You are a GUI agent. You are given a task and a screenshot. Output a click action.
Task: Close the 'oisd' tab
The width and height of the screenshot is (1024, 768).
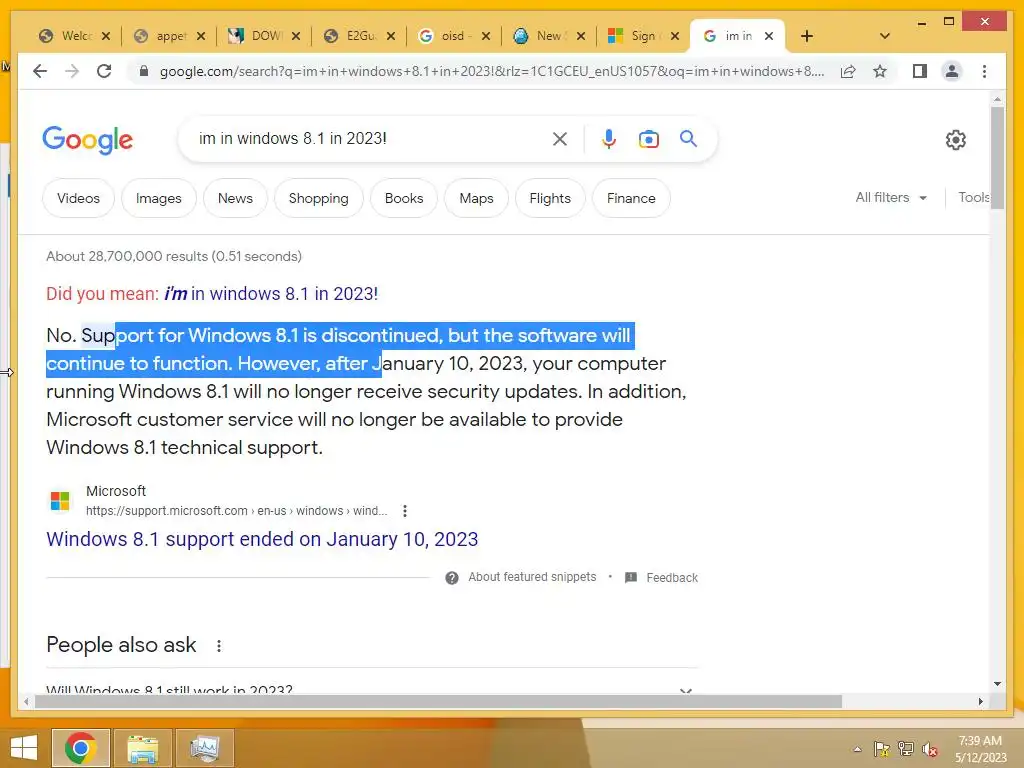pos(486,36)
